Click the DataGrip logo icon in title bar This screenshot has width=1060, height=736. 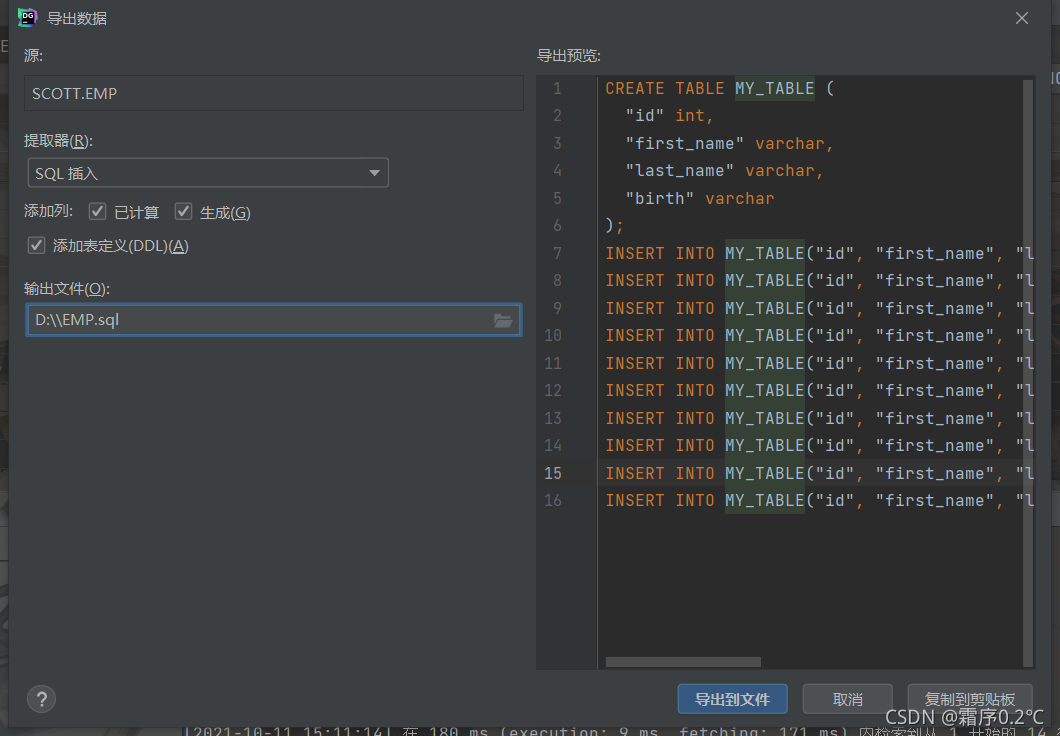(x=27, y=18)
